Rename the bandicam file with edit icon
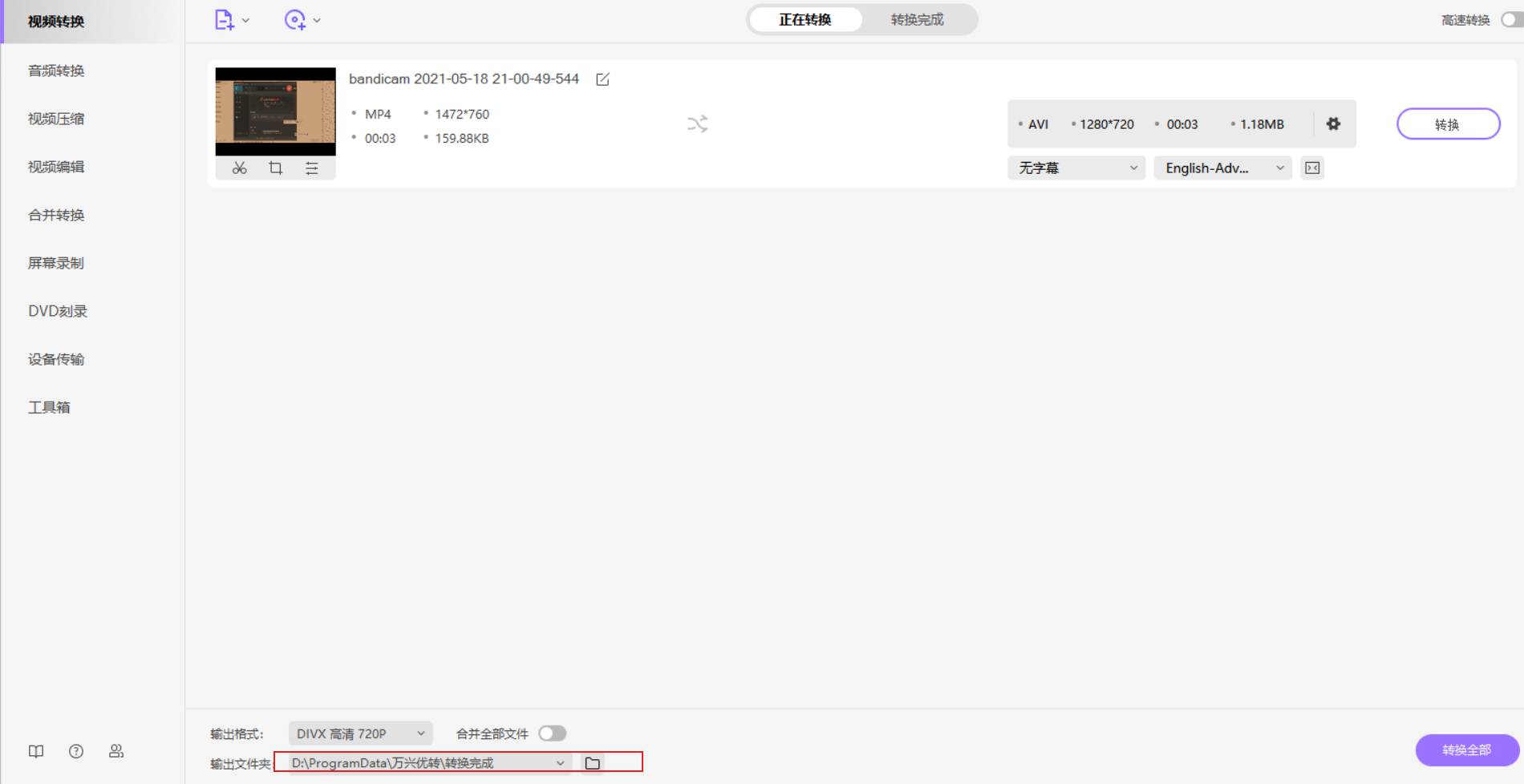Image resolution: width=1524 pixels, height=784 pixels. (x=602, y=79)
